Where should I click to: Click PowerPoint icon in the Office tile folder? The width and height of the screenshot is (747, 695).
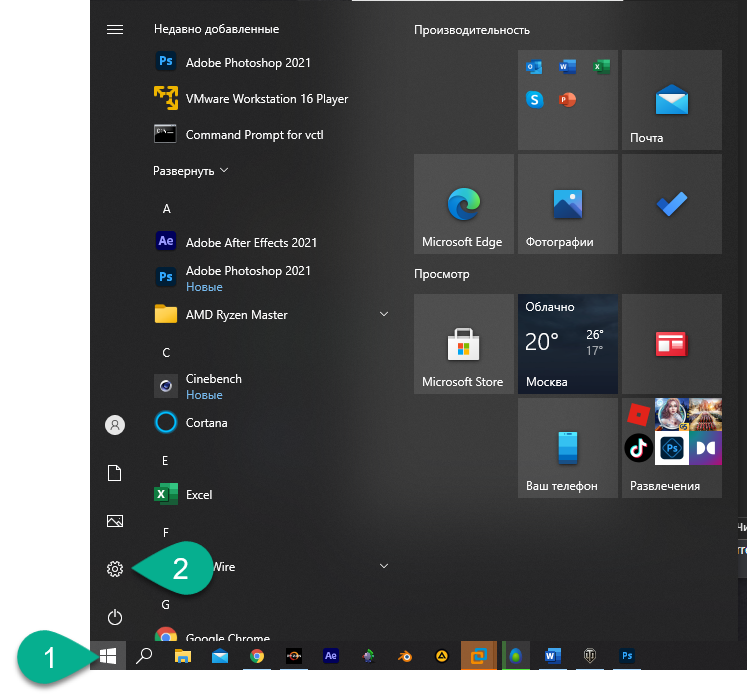(x=567, y=100)
